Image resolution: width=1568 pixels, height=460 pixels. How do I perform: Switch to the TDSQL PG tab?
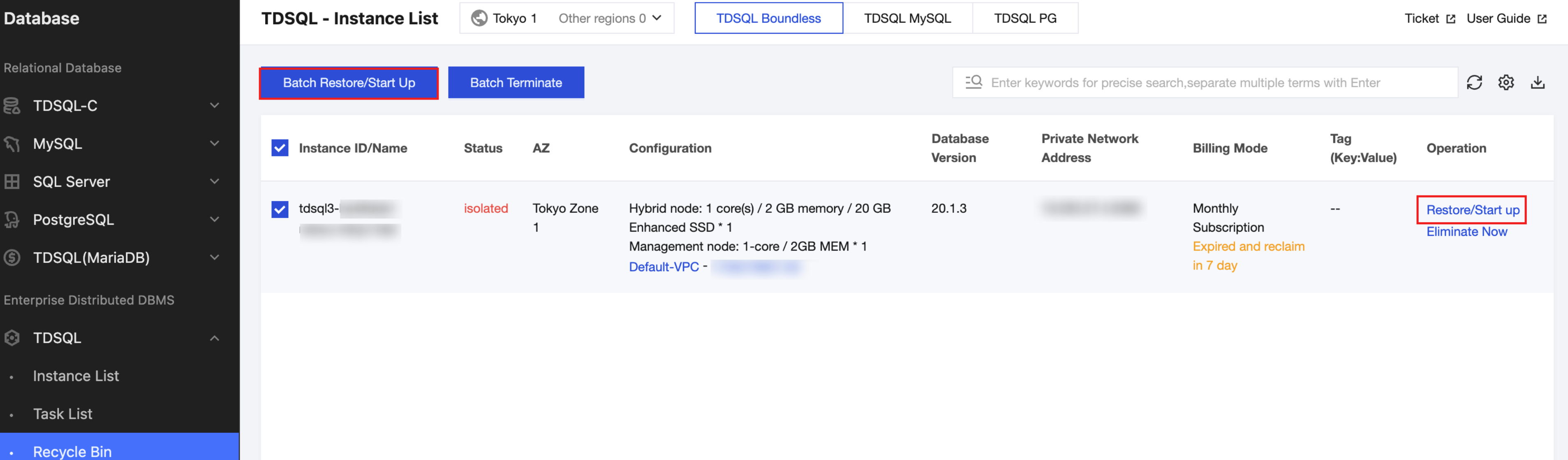pos(1025,18)
